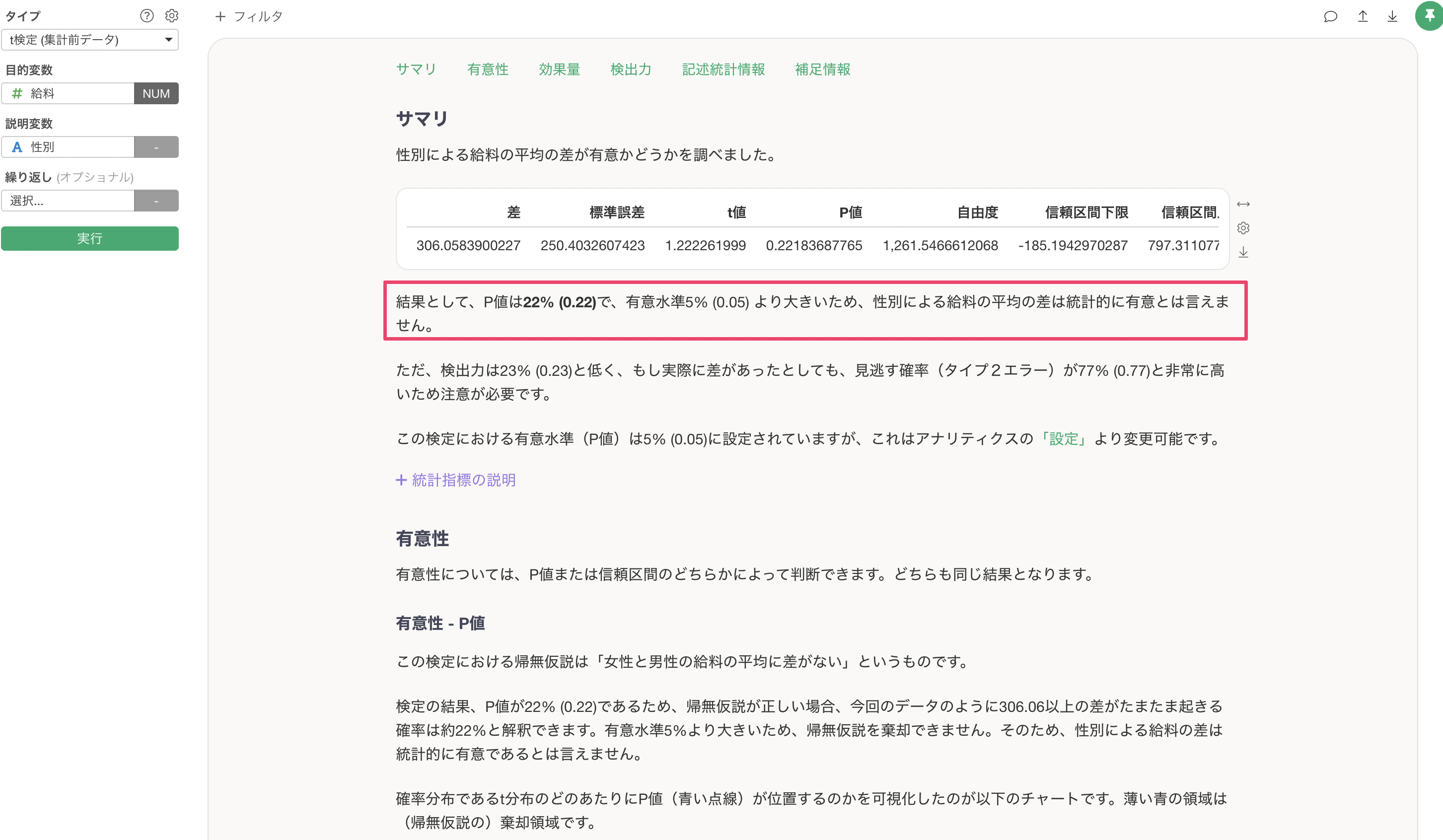Click the export upload arrow icon

tap(1362, 16)
